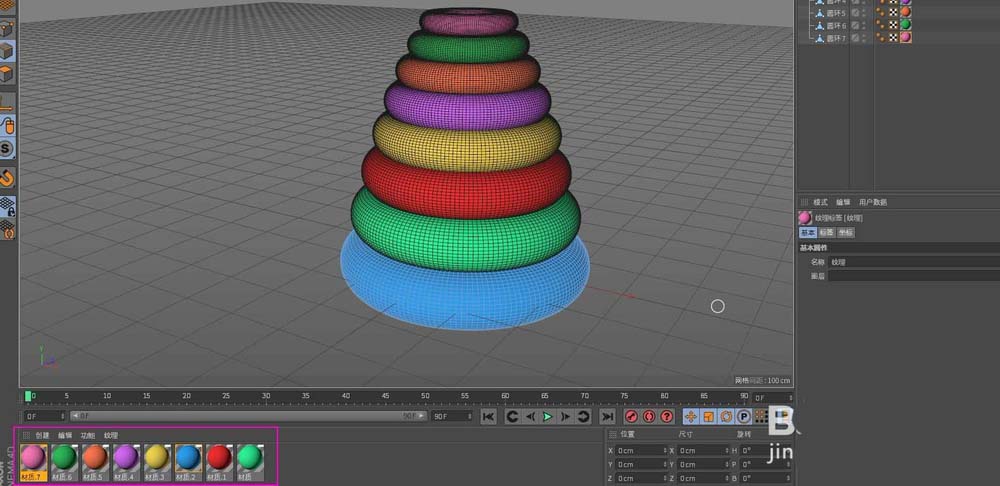Viewport: 1000px width, 486px height.
Task: Play the animation forwards
Action: [x=547, y=416]
